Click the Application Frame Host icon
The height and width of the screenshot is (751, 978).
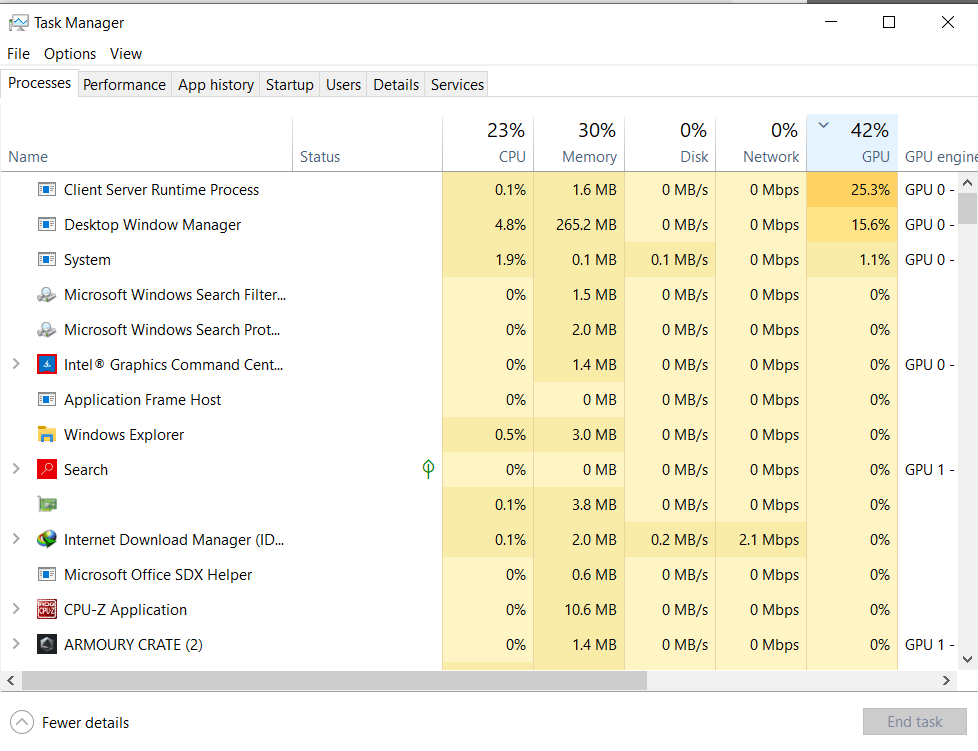click(47, 399)
